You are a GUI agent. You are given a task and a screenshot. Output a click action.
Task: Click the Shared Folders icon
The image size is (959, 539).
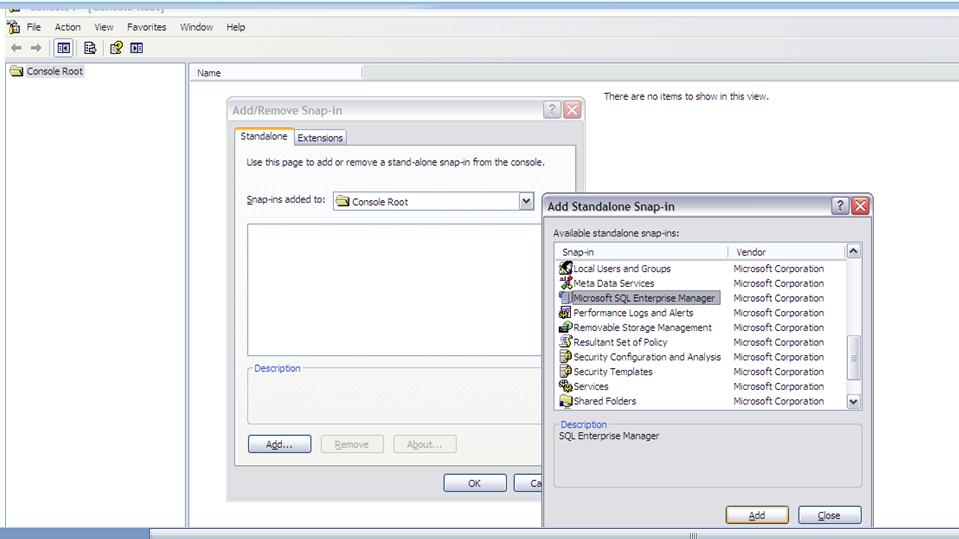coord(566,401)
